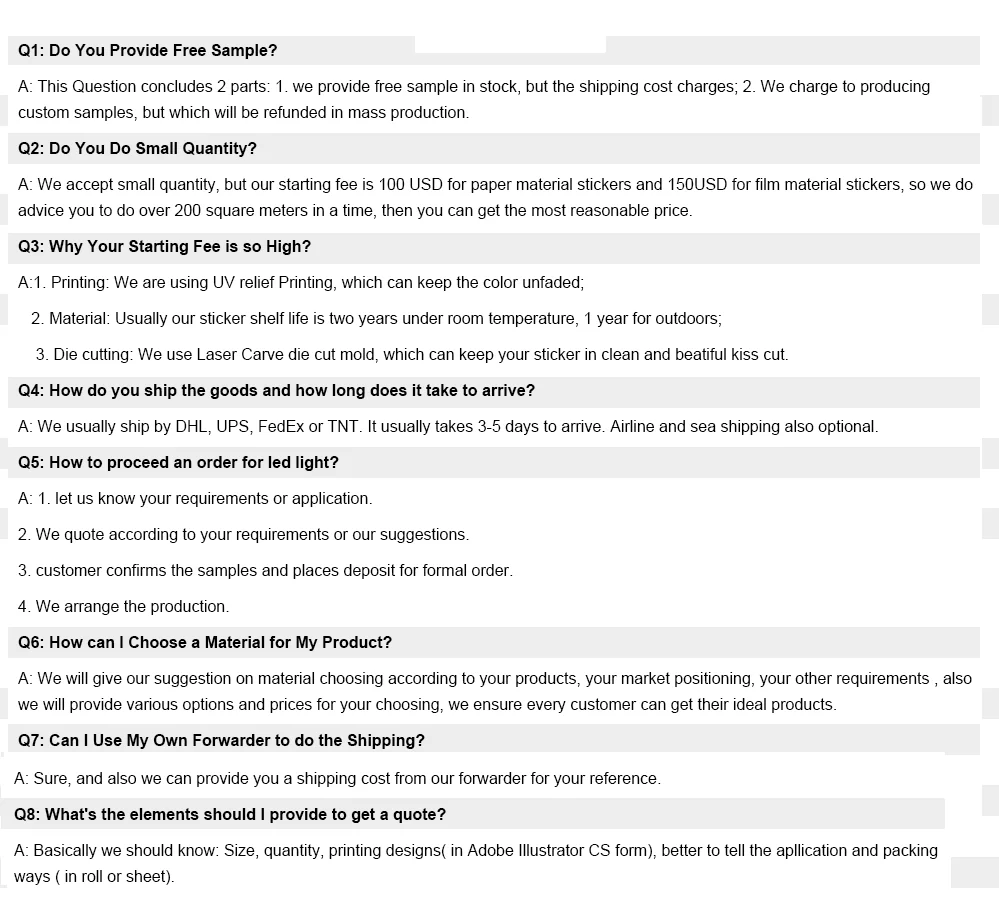Click the Q7 own forwarder question heading

[222, 741]
